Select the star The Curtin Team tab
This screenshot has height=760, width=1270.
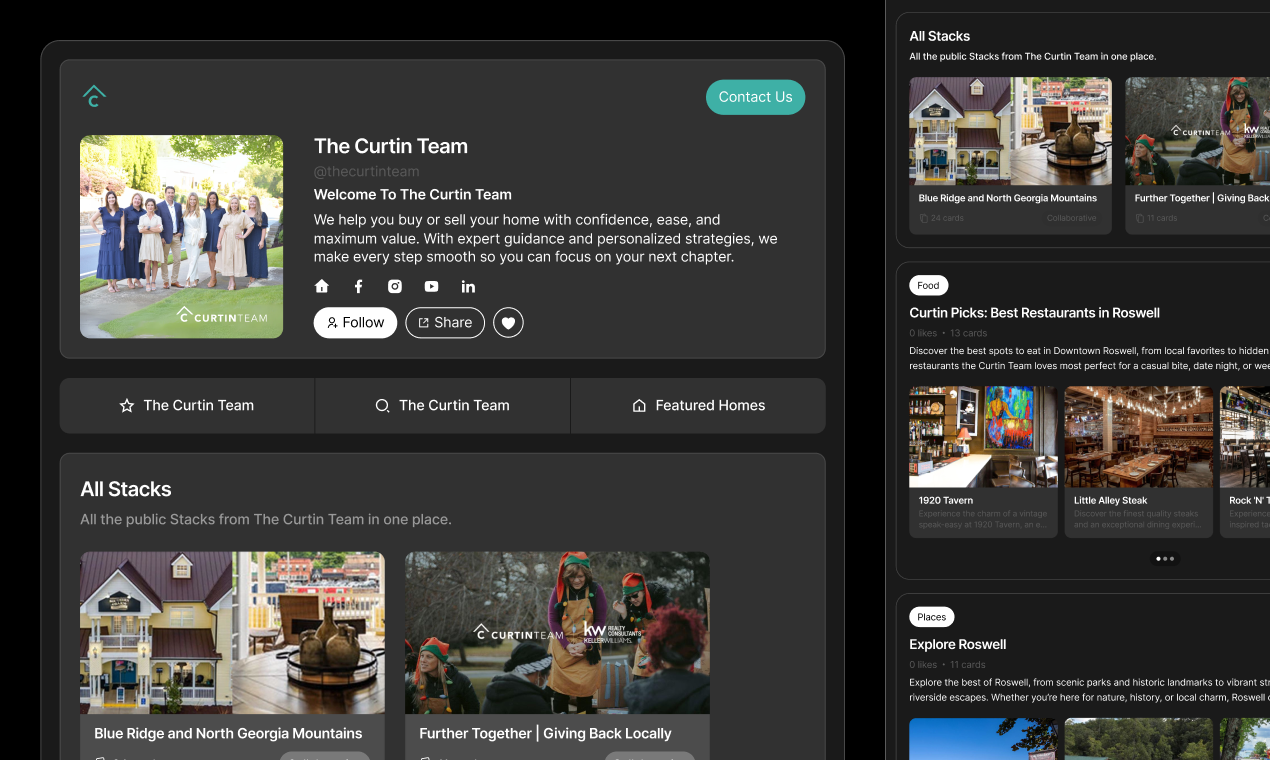tap(187, 406)
